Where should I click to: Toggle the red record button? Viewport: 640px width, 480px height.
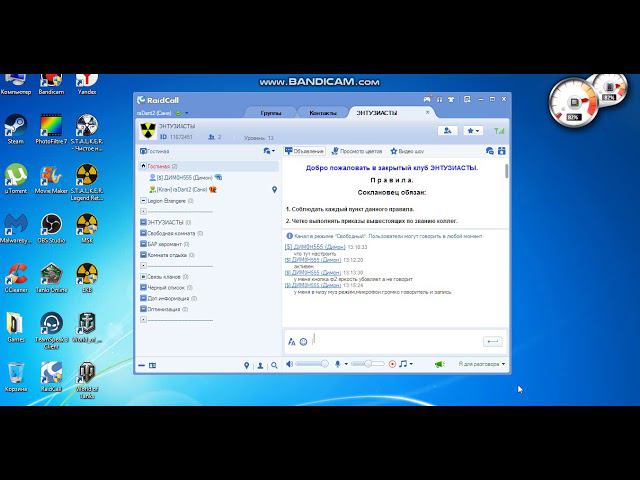click(392, 364)
